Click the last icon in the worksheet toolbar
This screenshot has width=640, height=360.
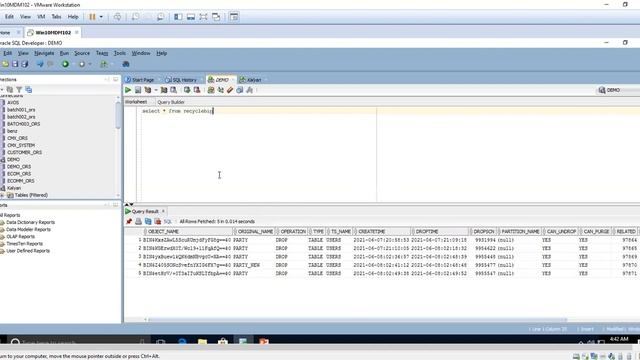click(249, 90)
